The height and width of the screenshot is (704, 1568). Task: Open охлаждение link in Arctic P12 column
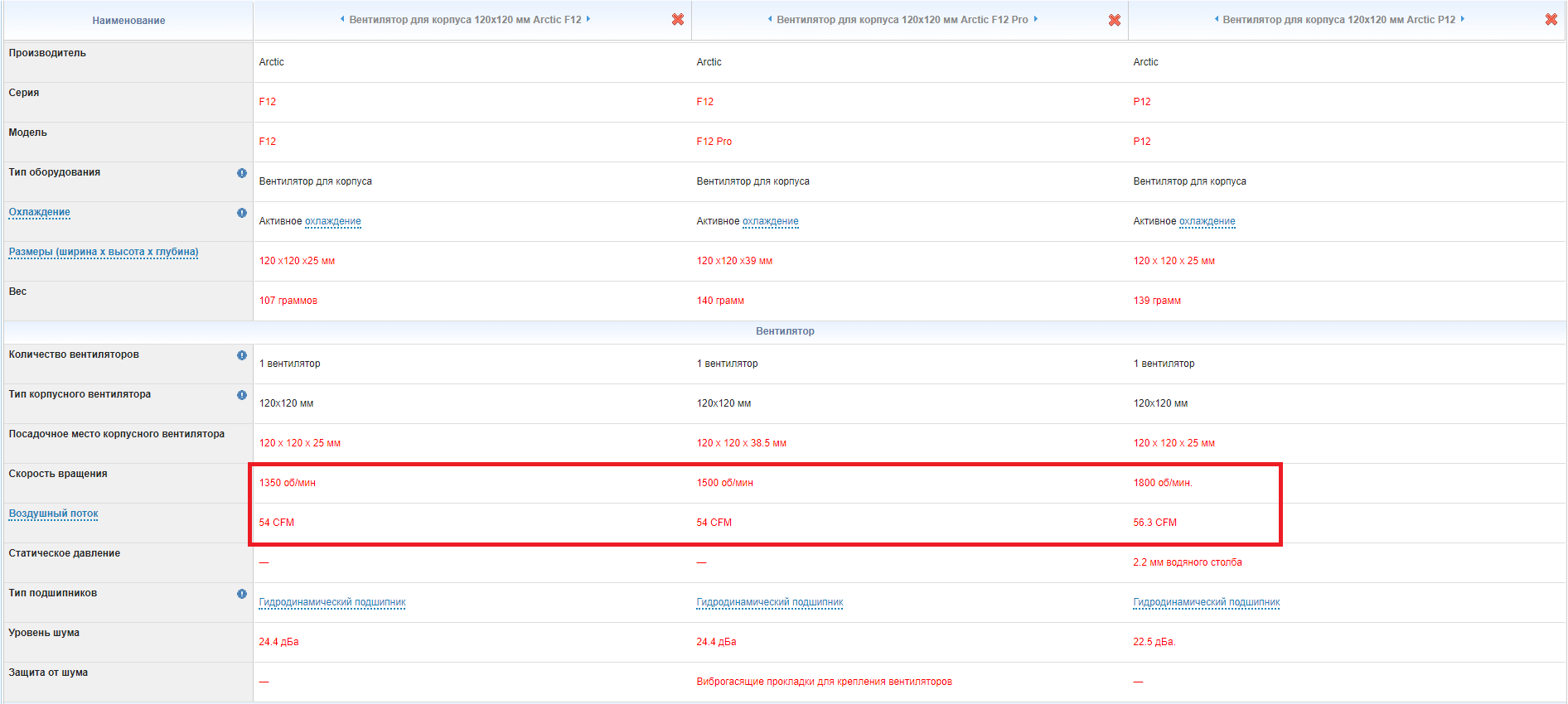point(1207,221)
